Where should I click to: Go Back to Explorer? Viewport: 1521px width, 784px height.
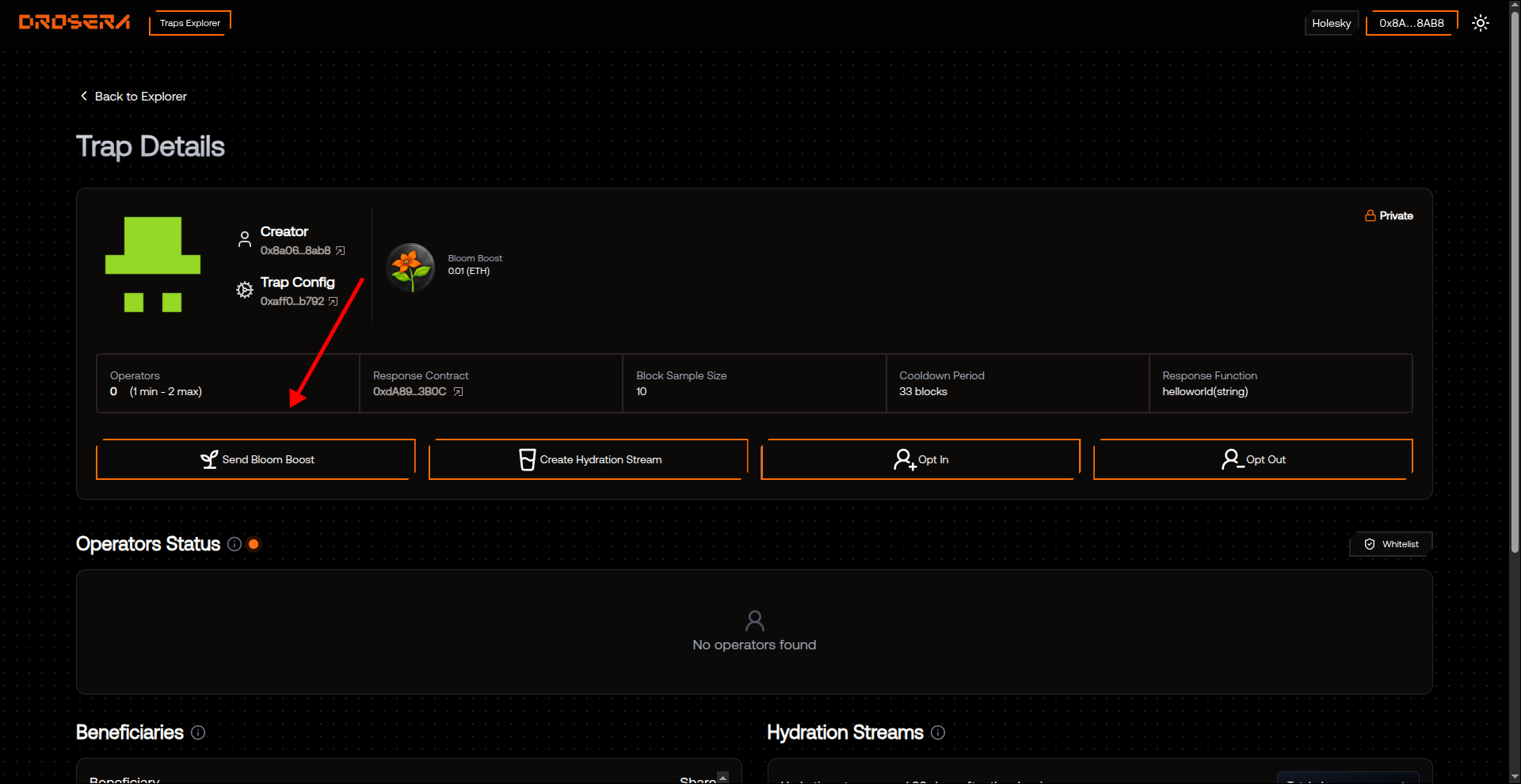tap(134, 96)
